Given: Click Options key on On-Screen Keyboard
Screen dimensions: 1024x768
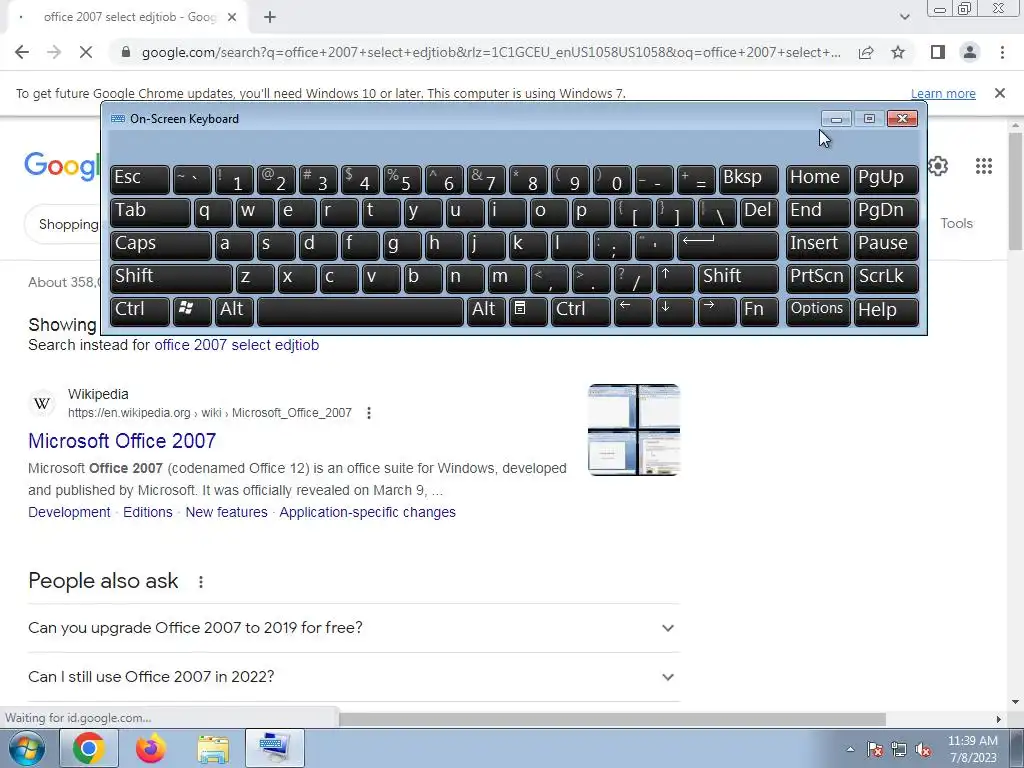Looking at the screenshot, I should point(818,311).
